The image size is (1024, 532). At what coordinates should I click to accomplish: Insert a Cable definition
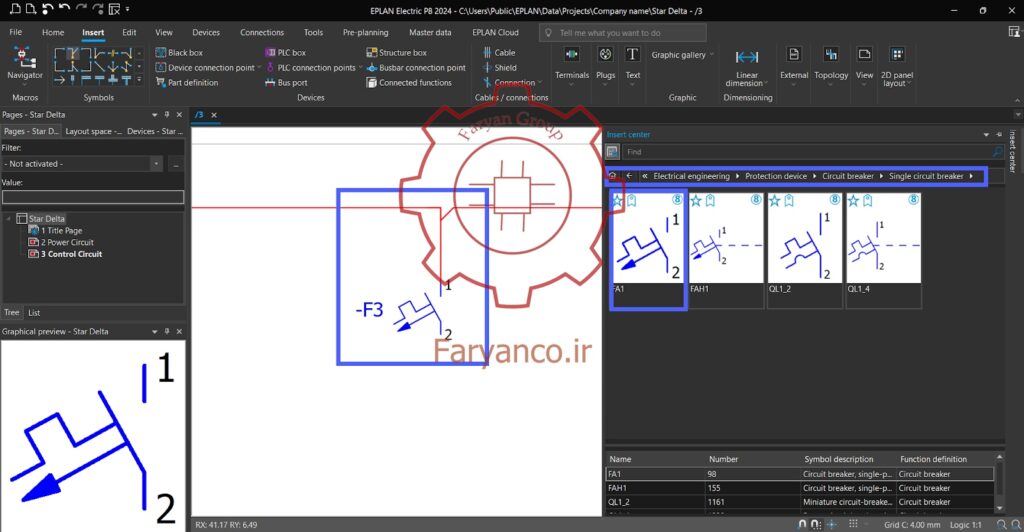click(x=499, y=52)
